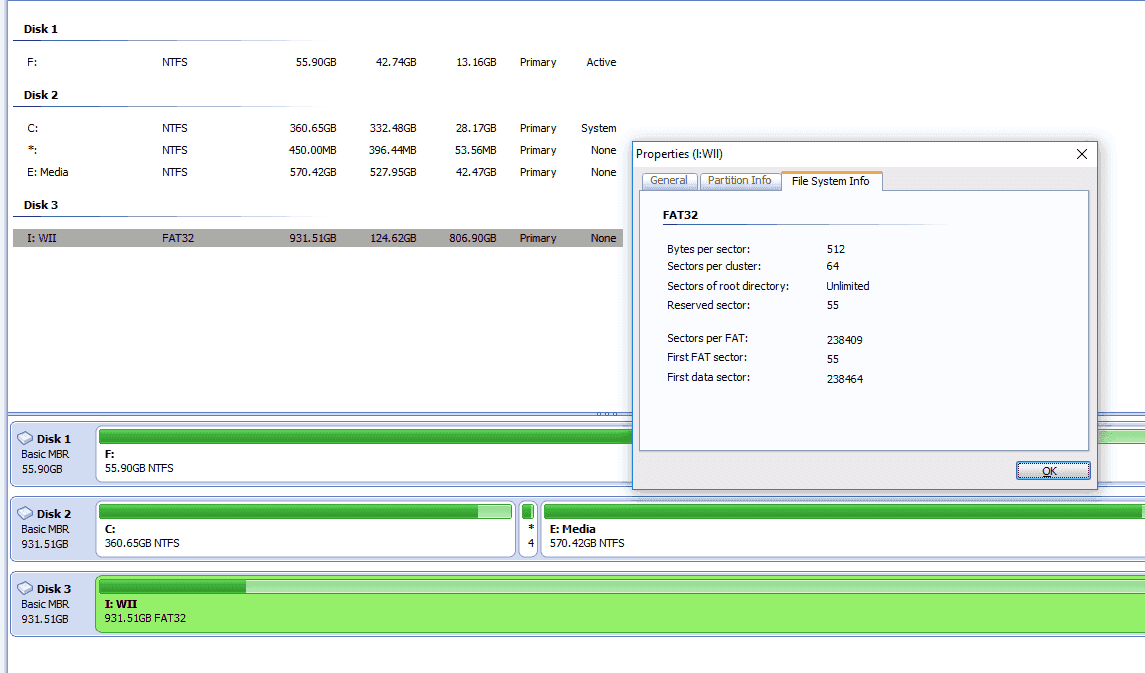The image size is (1145, 673).
Task: Click the pane splitter grip above disk map
Action: pos(607,414)
